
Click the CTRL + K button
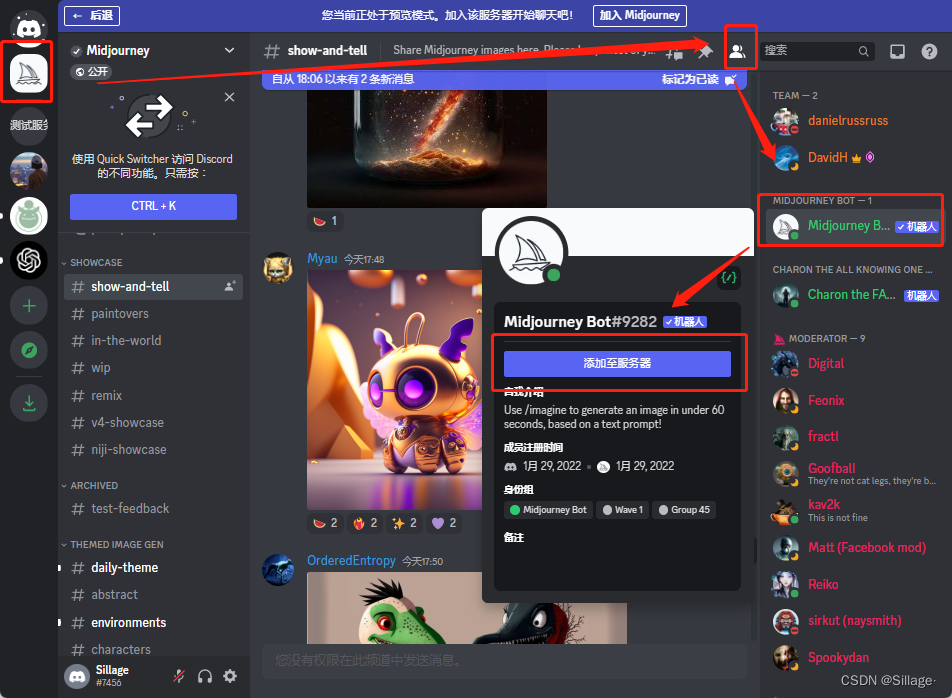[153, 206]
